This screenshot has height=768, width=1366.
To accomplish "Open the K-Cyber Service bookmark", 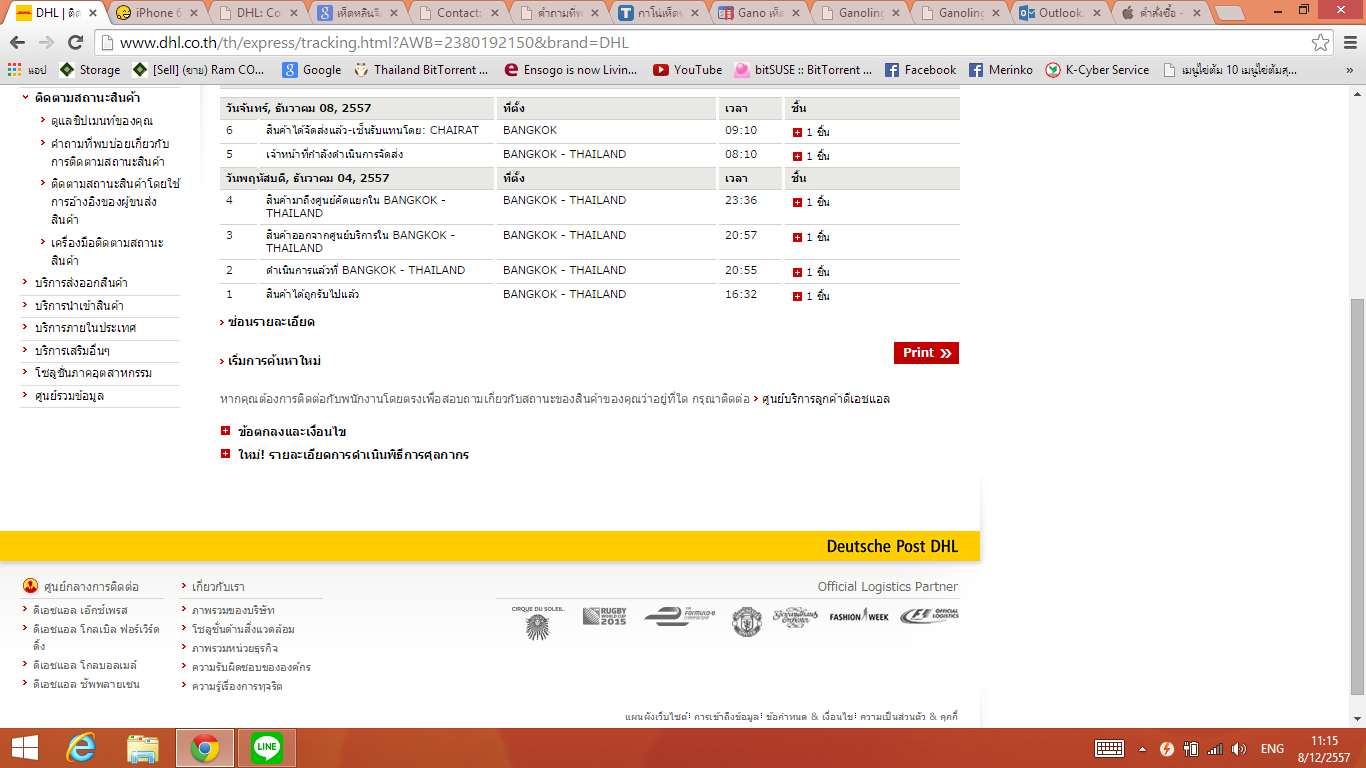I will (1097, 70).
